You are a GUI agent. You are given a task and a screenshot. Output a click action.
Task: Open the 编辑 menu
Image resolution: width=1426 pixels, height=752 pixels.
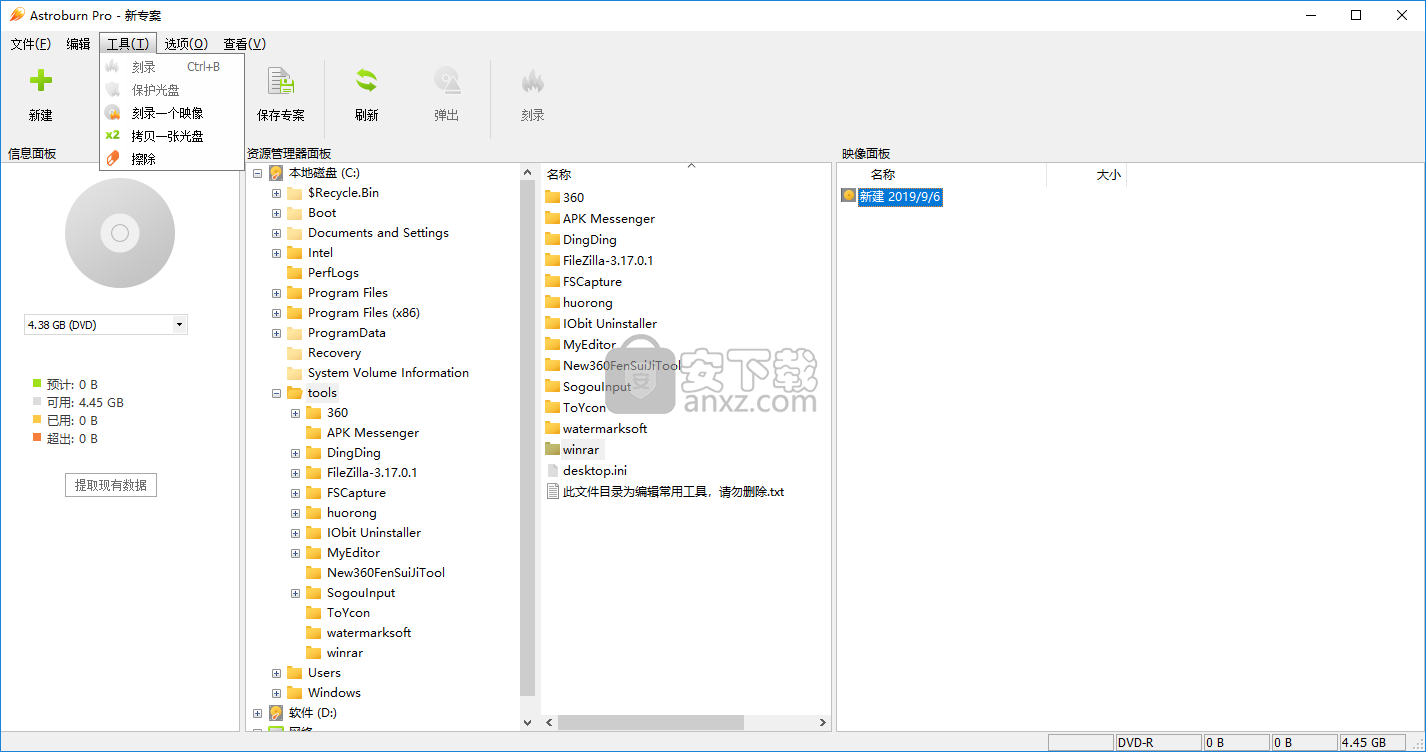point(78,44)
